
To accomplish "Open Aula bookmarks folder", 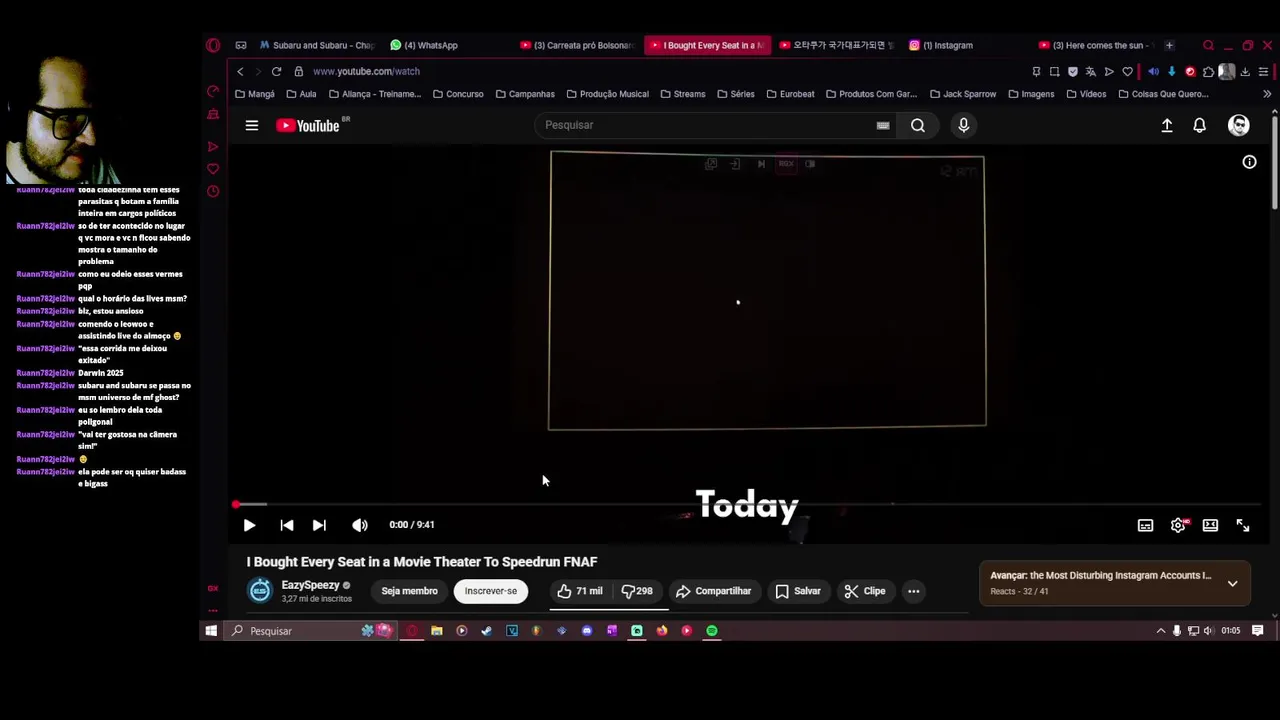I will pyautogui.click(x=301, y=94).
